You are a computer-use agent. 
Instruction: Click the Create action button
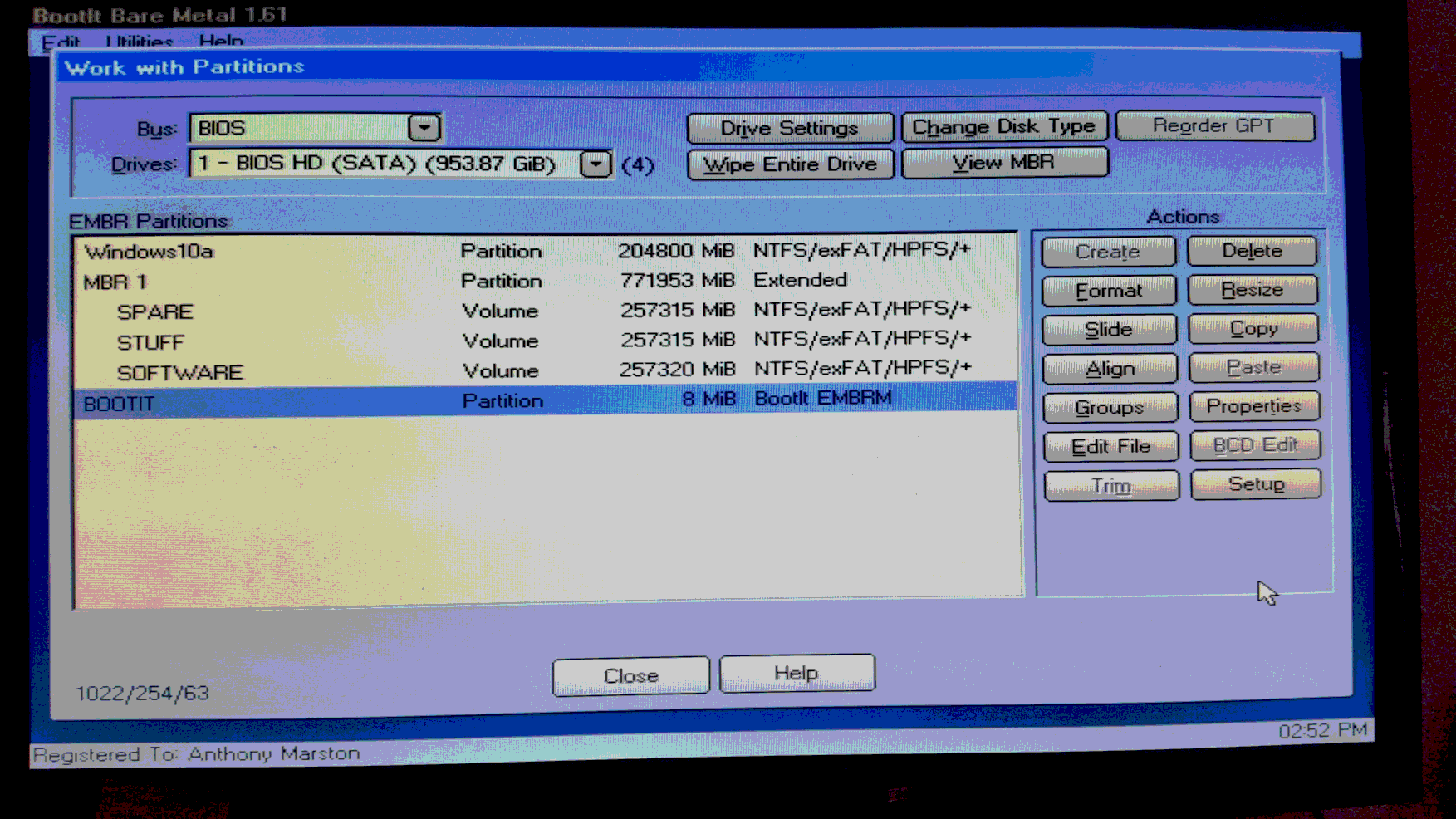point(1109,252)
